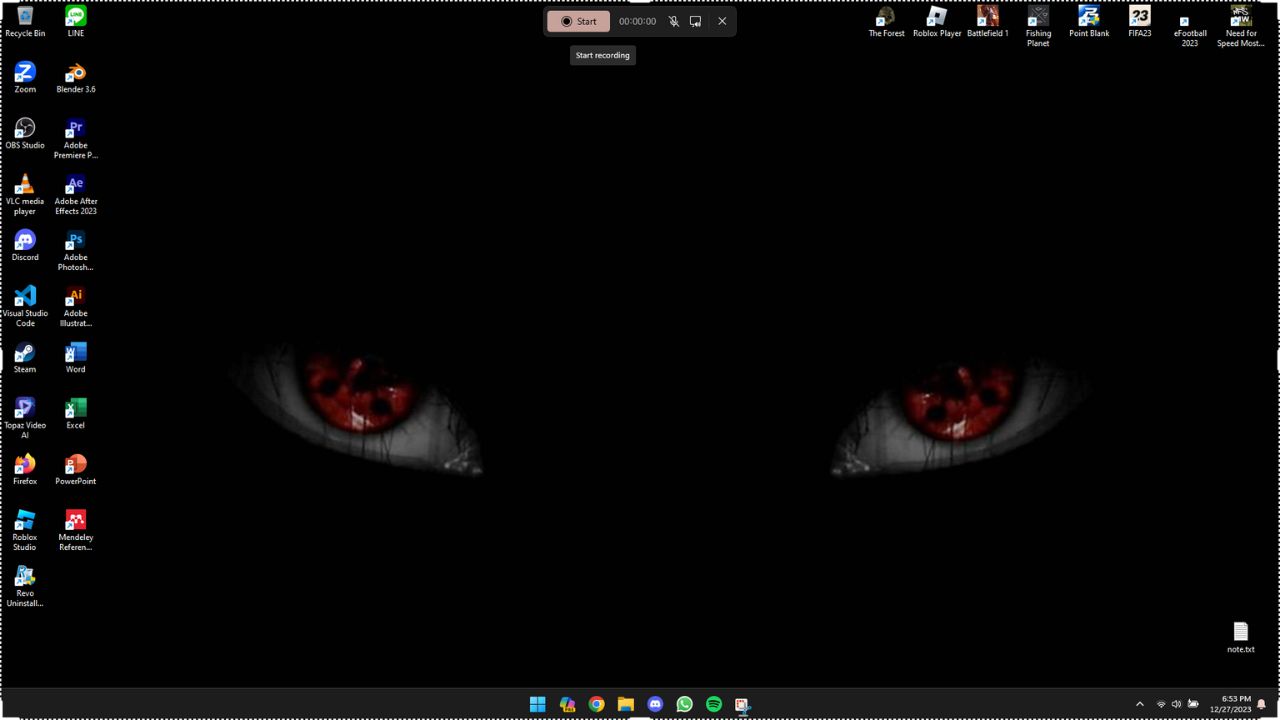Open Adobe Premiere Pro
Screen dimensions: 1280x720
pos(75,128)
